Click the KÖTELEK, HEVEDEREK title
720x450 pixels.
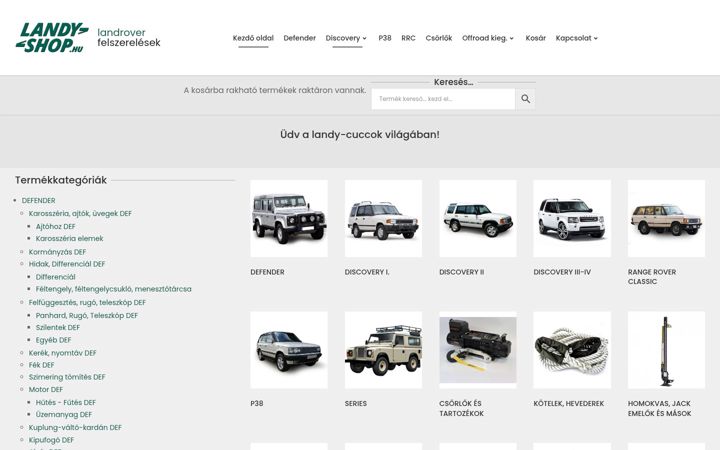pyautogui.click(x=568, y=403)
